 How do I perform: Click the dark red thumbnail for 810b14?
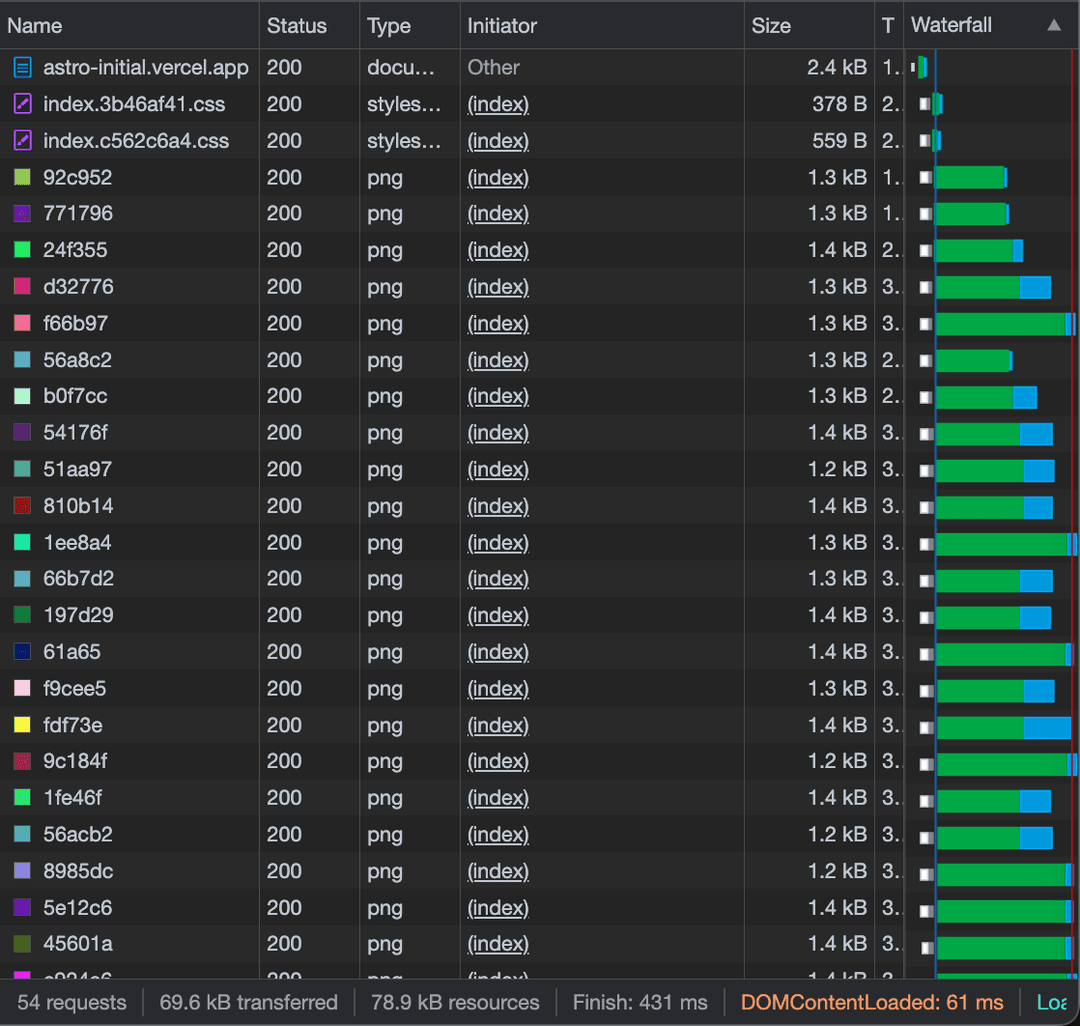[22, 506]
